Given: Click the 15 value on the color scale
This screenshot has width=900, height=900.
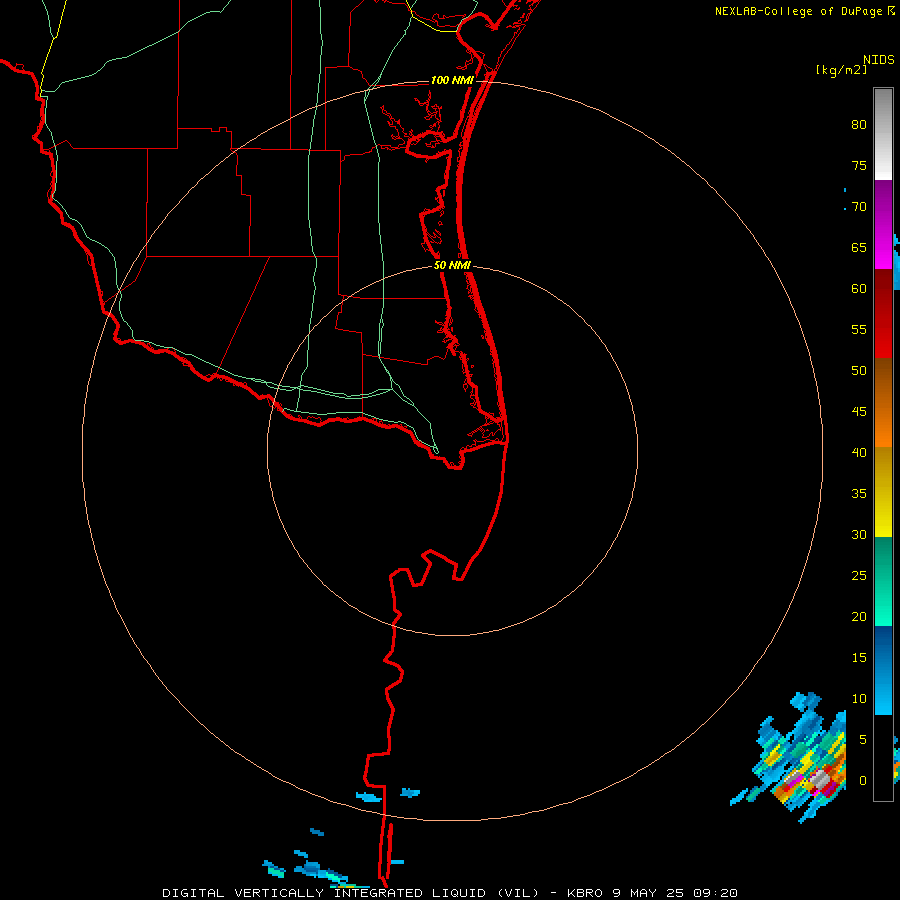Looking at the screenshot, I should [x=859, y=658].
